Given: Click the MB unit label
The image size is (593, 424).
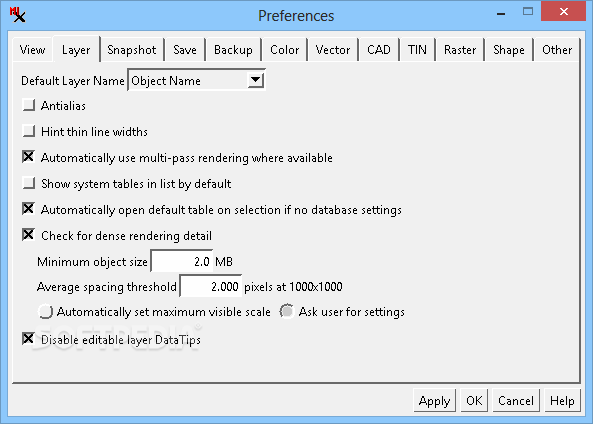Looking at the screenshot, I should [x=224, y=261].
